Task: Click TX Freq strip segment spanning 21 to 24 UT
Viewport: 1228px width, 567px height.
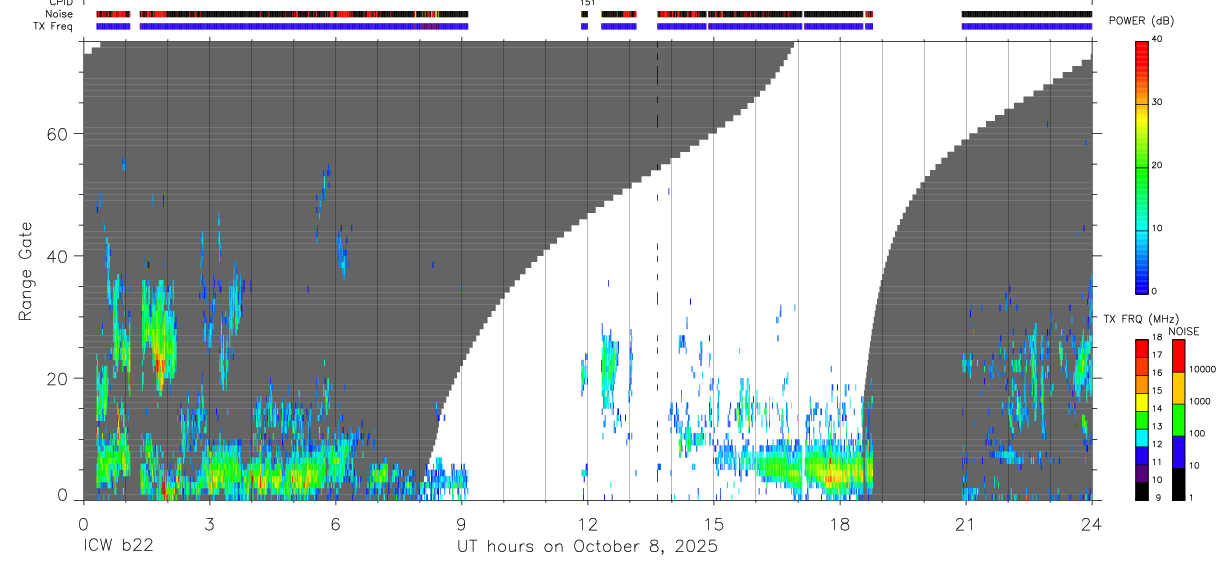Action: click(x=1027, y=26)
